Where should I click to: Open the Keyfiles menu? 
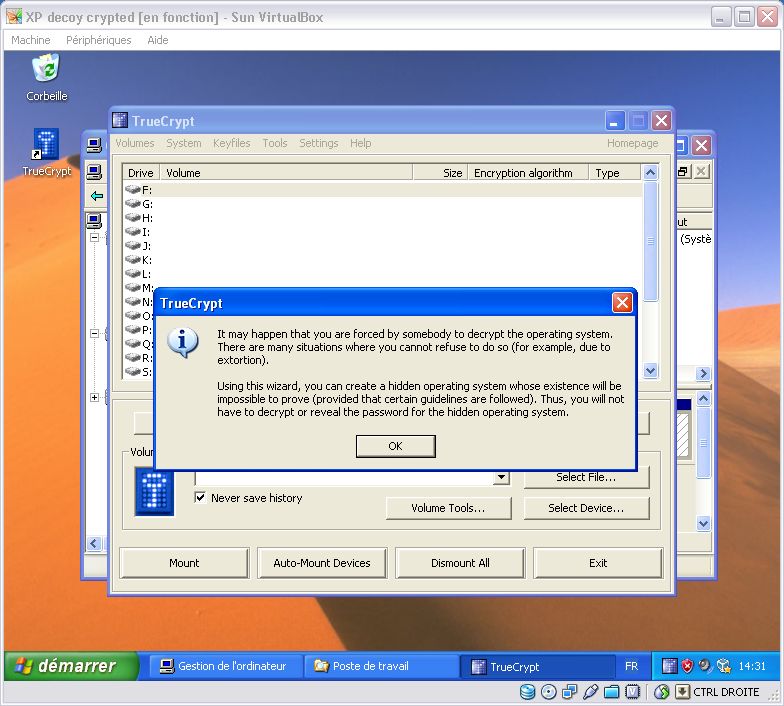point(231,143)
